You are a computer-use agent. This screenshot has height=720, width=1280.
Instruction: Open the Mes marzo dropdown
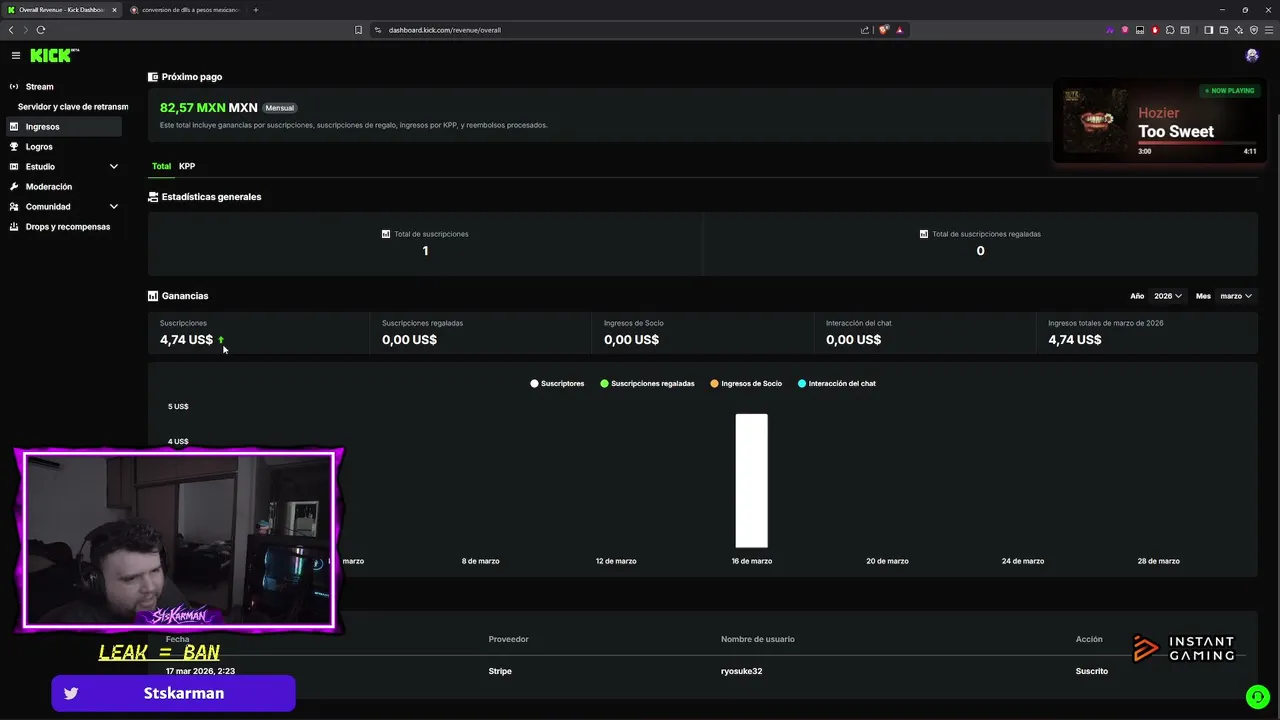coord(1236,296)
